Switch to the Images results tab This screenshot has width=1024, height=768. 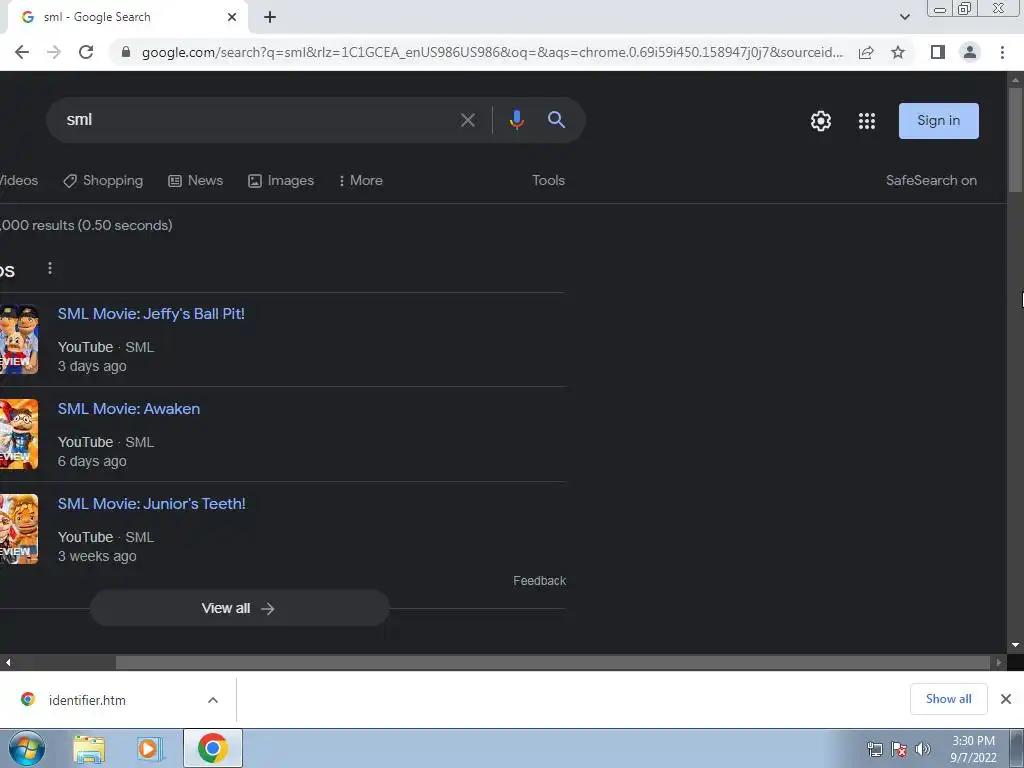coord(281,181)
